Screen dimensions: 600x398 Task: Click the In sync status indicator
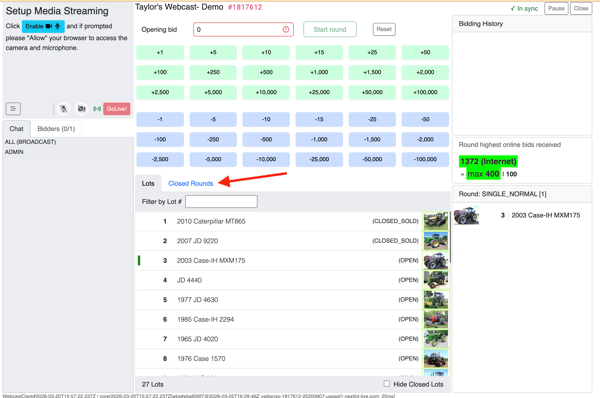(524, 8)
